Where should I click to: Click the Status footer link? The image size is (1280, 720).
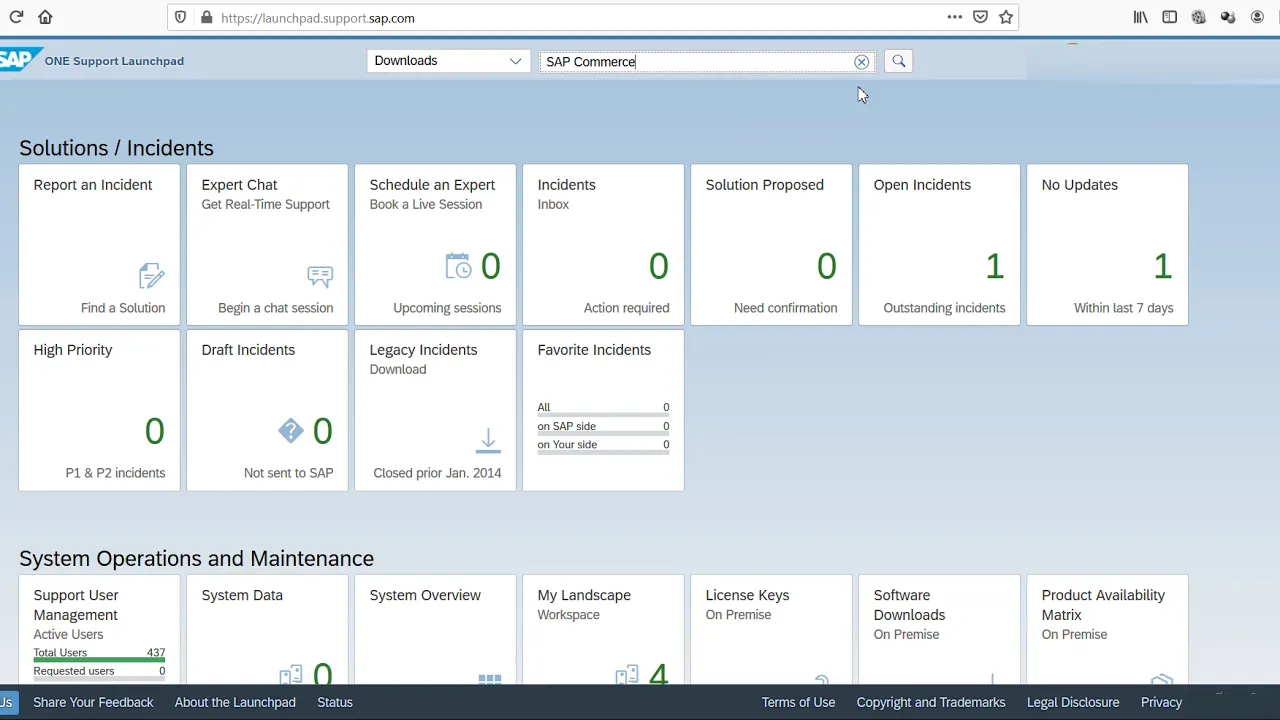pyautogui.click(x=335, y=702)
